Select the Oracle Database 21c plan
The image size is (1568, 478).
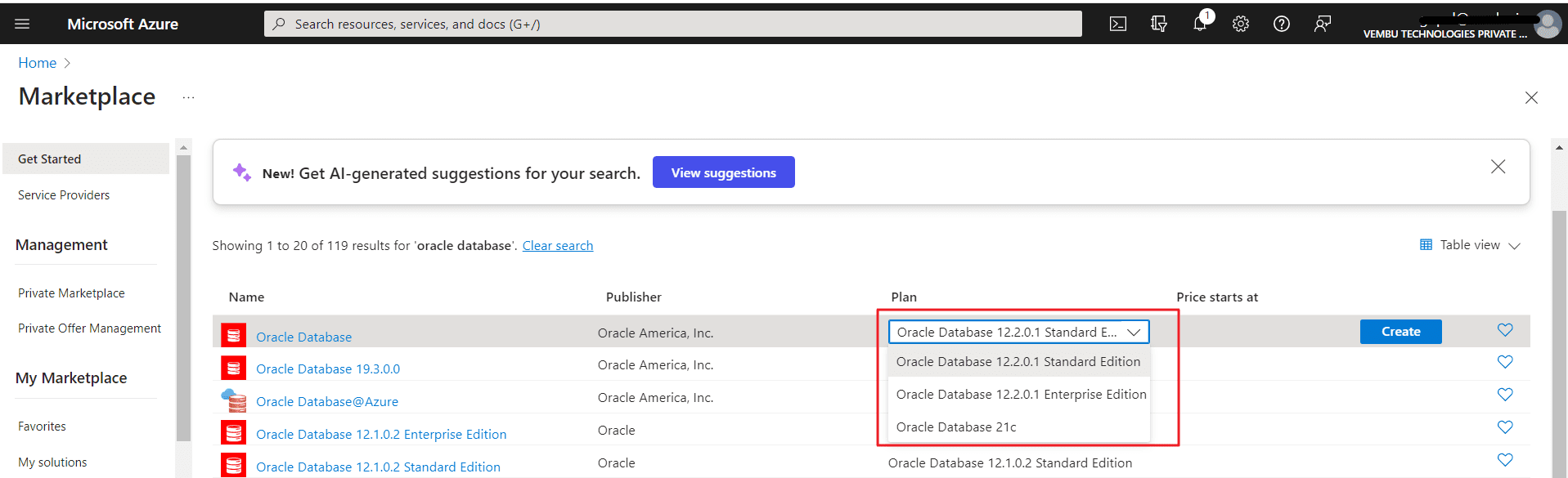click(1019, 427)
